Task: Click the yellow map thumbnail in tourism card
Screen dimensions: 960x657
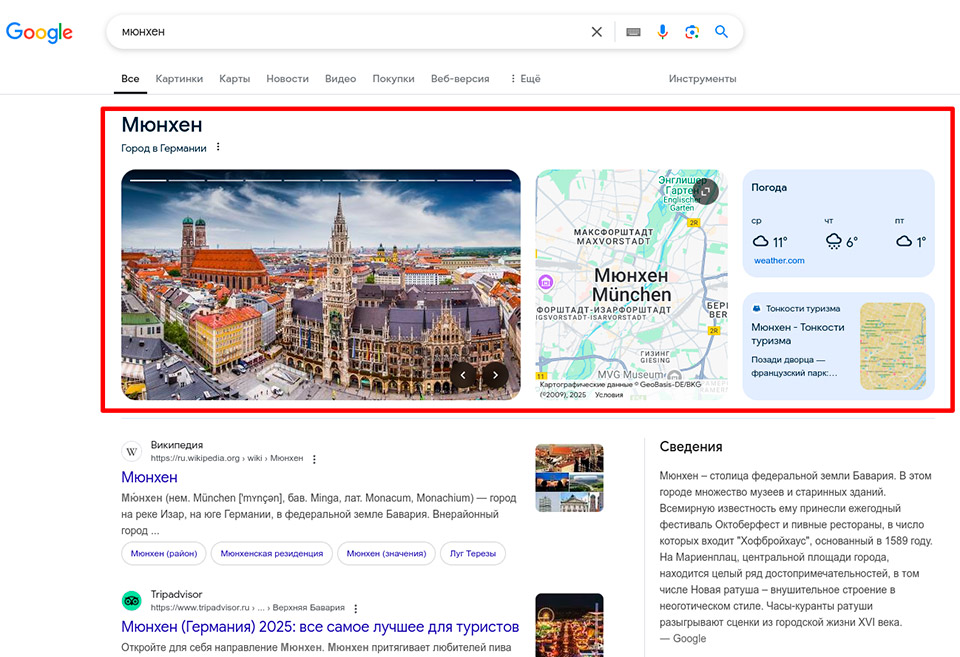Action: (x=893, y=346)
